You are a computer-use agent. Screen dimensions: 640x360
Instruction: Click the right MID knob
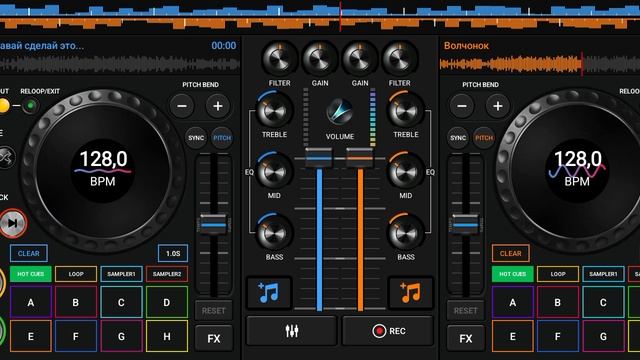405,173
